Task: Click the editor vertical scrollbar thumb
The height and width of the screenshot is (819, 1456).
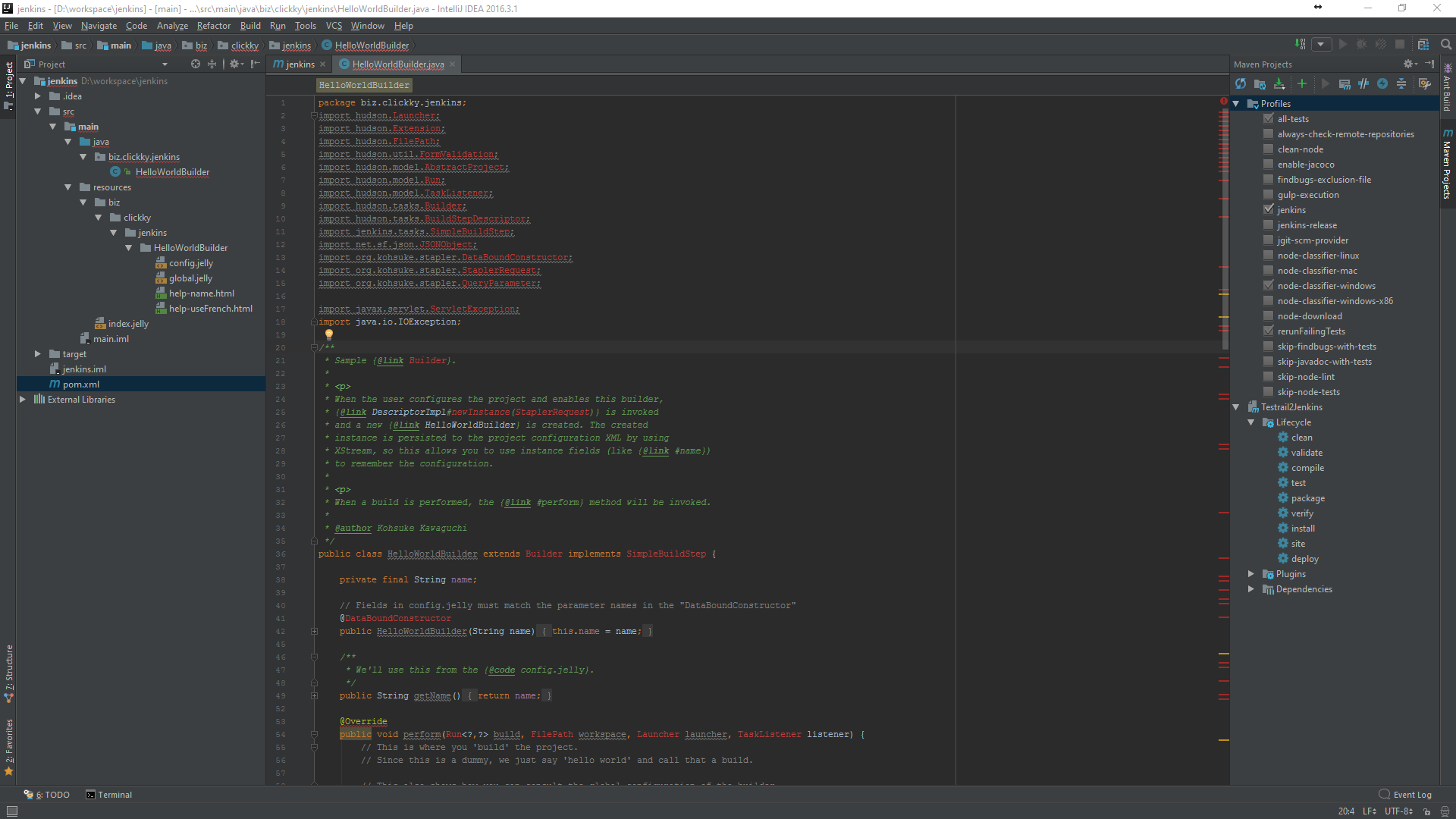Action: pyautogui.click(x=1224, y=227)
